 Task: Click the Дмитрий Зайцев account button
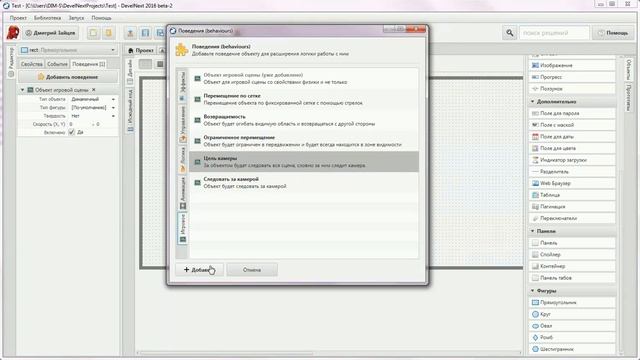(x=51, y=33)
